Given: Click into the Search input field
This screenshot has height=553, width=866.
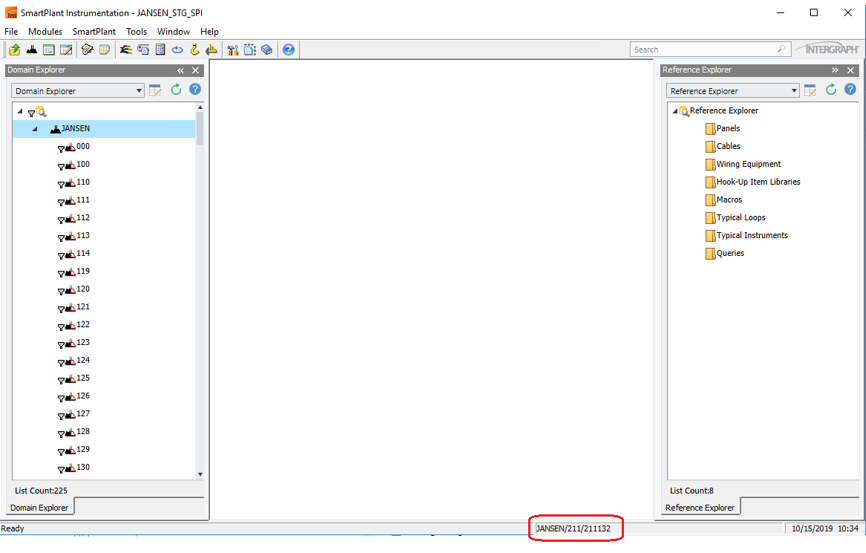Looking at the screenshot, I should coord(700,49).
